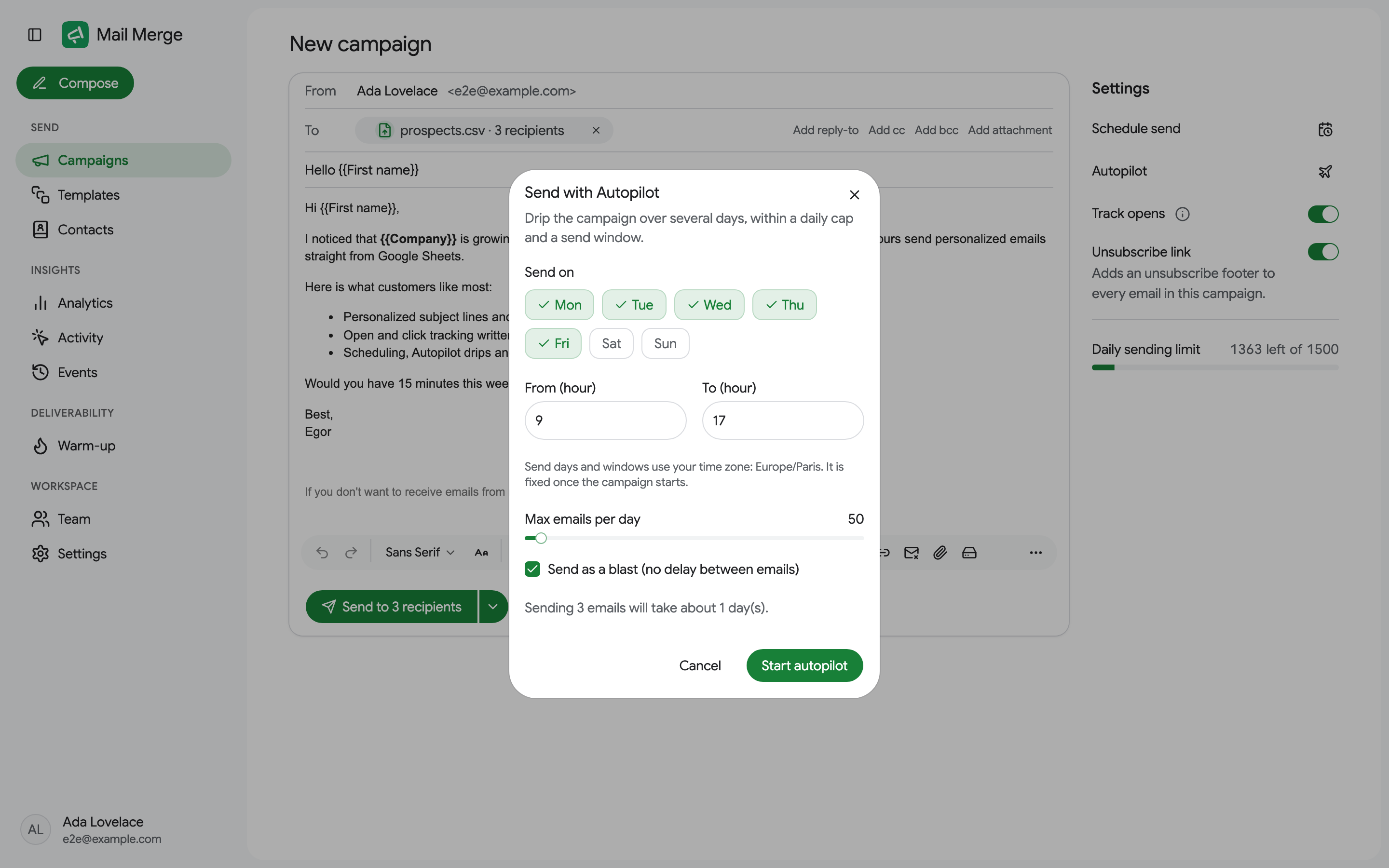Click the Autopilot plane icon
This screenshot has height=868, width=1389.
(1325, 172)
